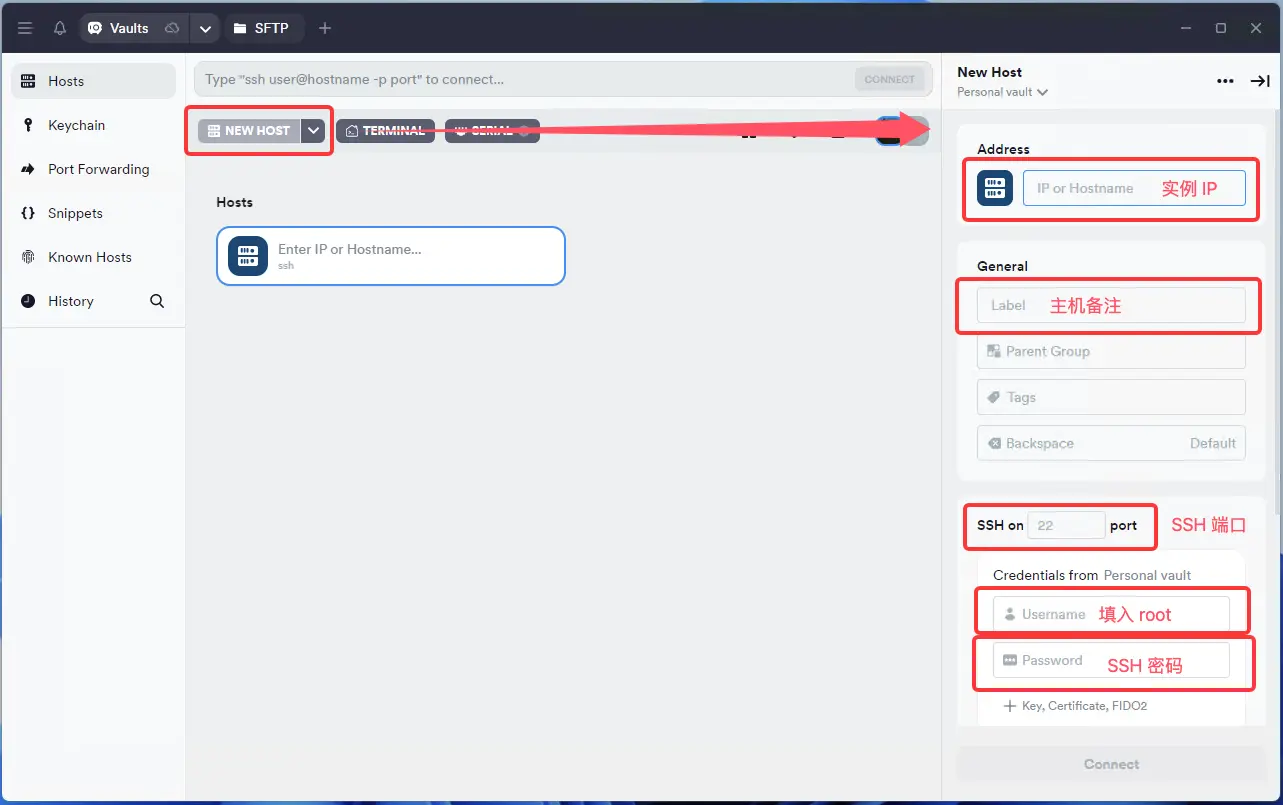Click the cloud sync icon beside Vaults
1283x805 pixels.
[172, 28]
